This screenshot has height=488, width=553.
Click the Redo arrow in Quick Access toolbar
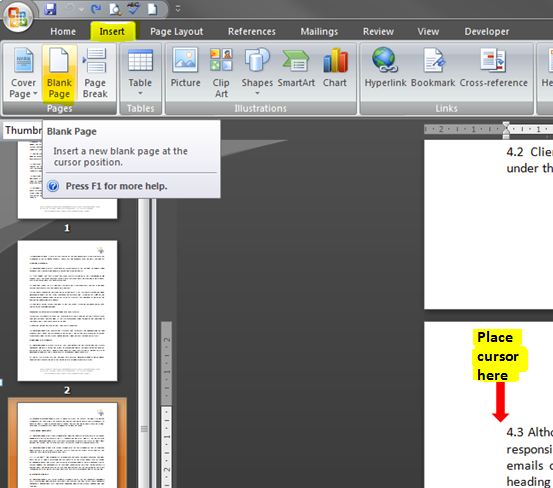coord(95,9)
